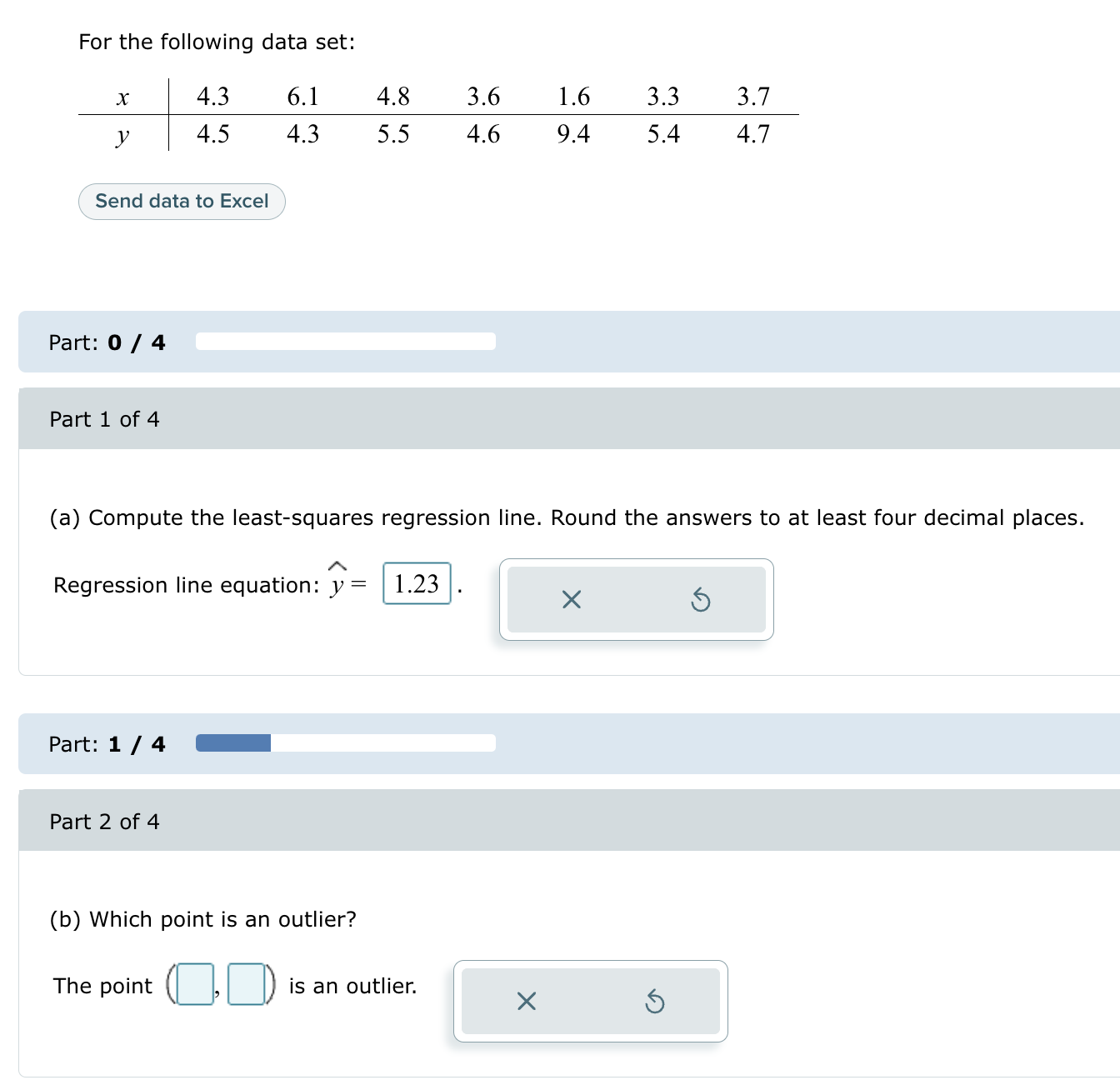Click the value 9.4 in the data table
Image resolution: width=1120 pixels, height=1080 pixels.
point(573,133)
